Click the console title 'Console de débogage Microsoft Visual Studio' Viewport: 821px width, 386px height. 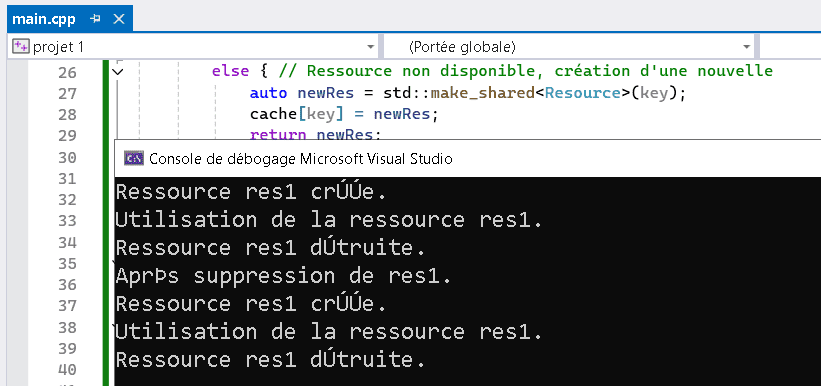[301, 158]
